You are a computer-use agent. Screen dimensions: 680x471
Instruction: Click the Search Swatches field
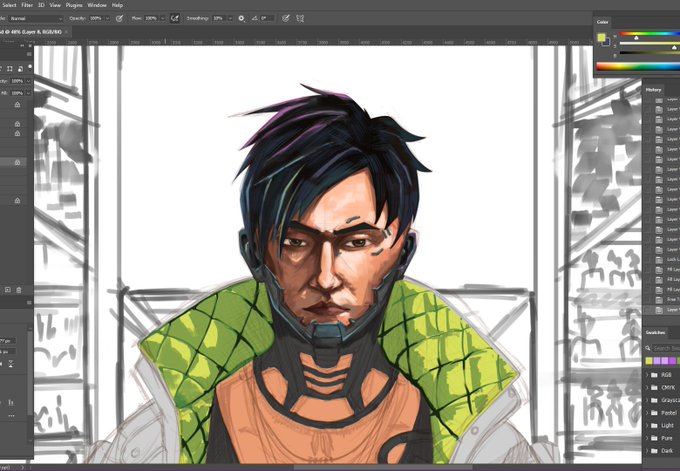[x=666, y=348]
